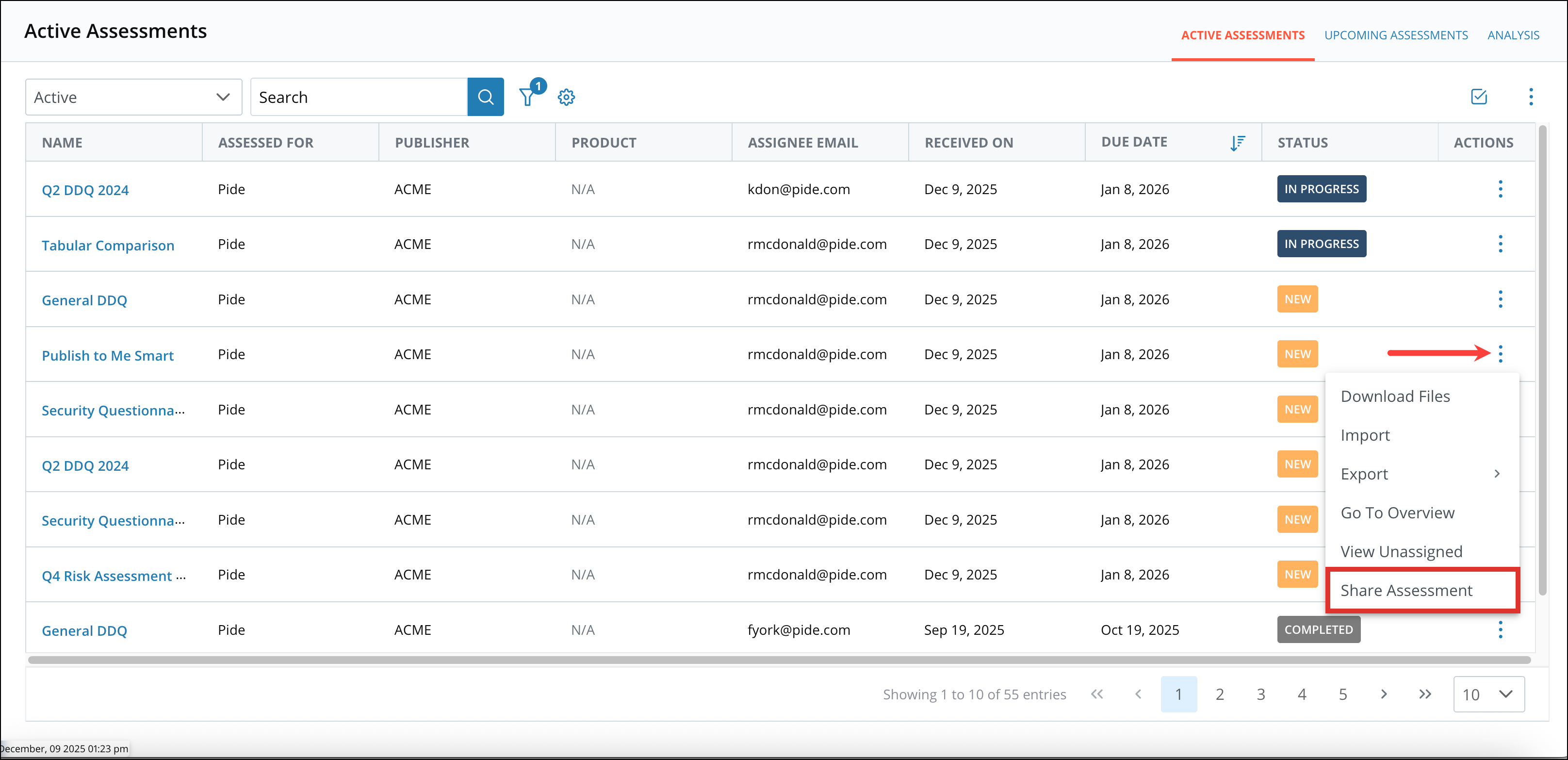Click the blue search magnifier button

[485, 97]
